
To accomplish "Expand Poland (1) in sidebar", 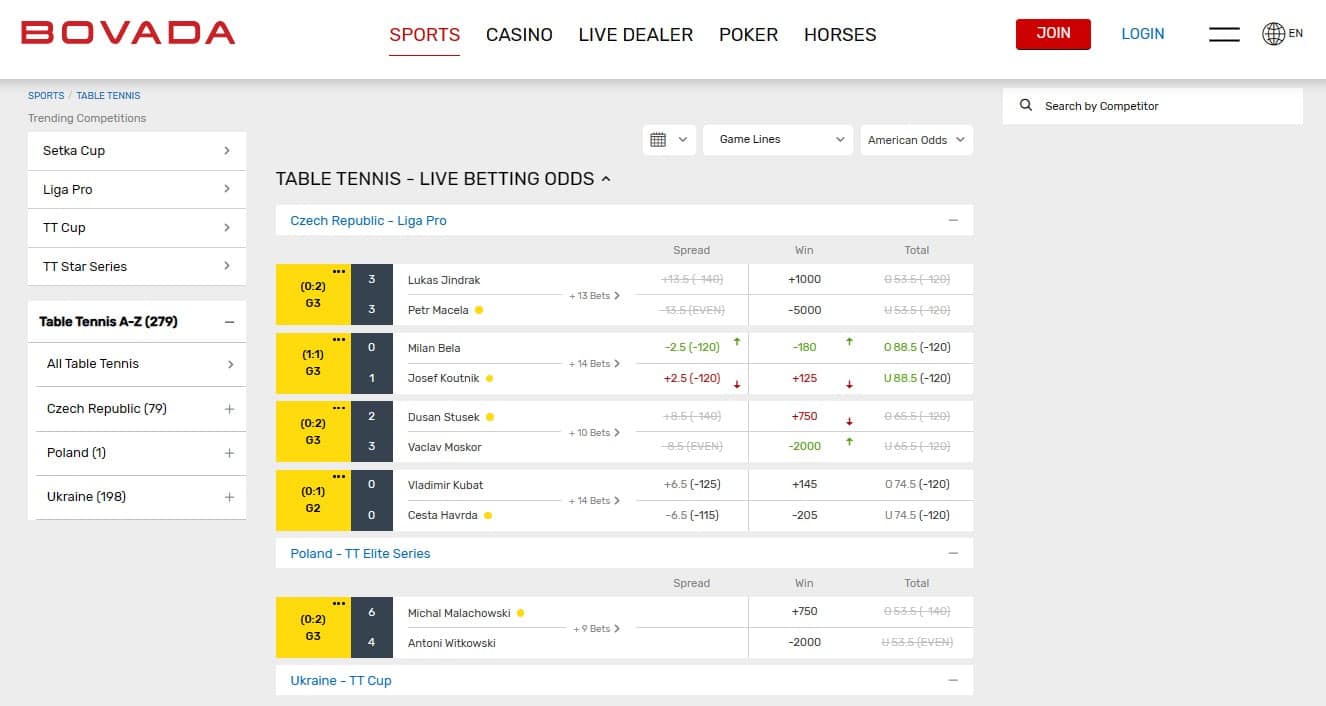I will click(229, 453).
